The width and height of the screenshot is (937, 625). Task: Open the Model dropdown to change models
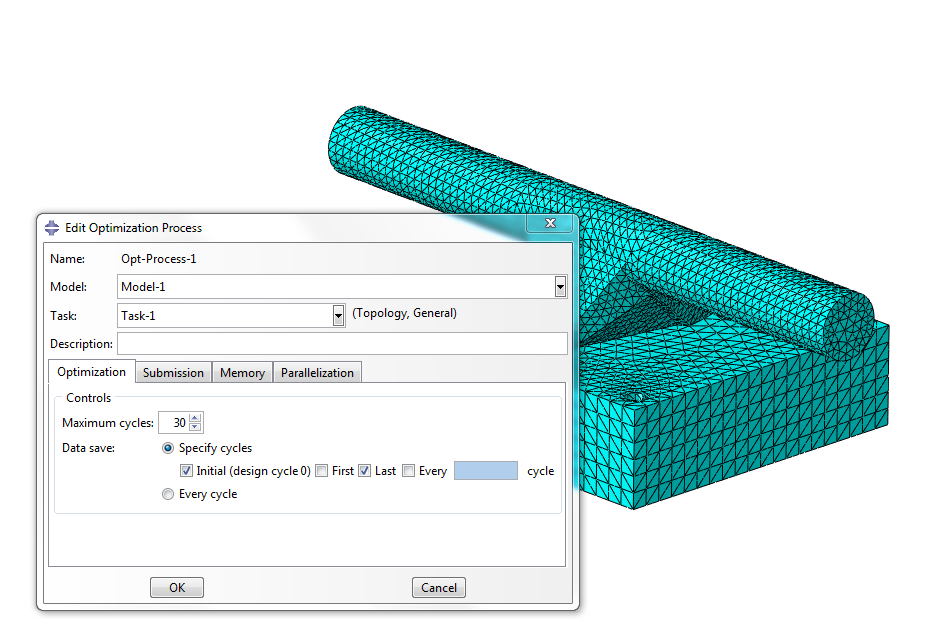click(560, 286)
